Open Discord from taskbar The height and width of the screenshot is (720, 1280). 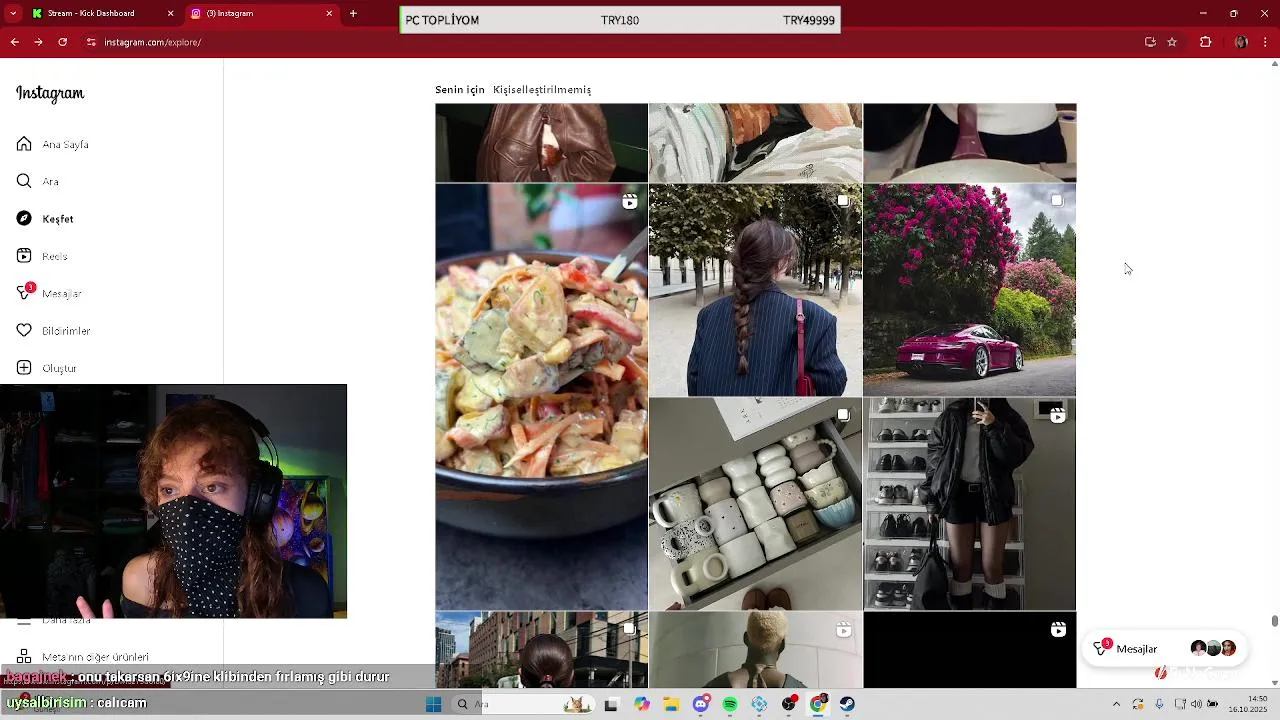[701, 704]
